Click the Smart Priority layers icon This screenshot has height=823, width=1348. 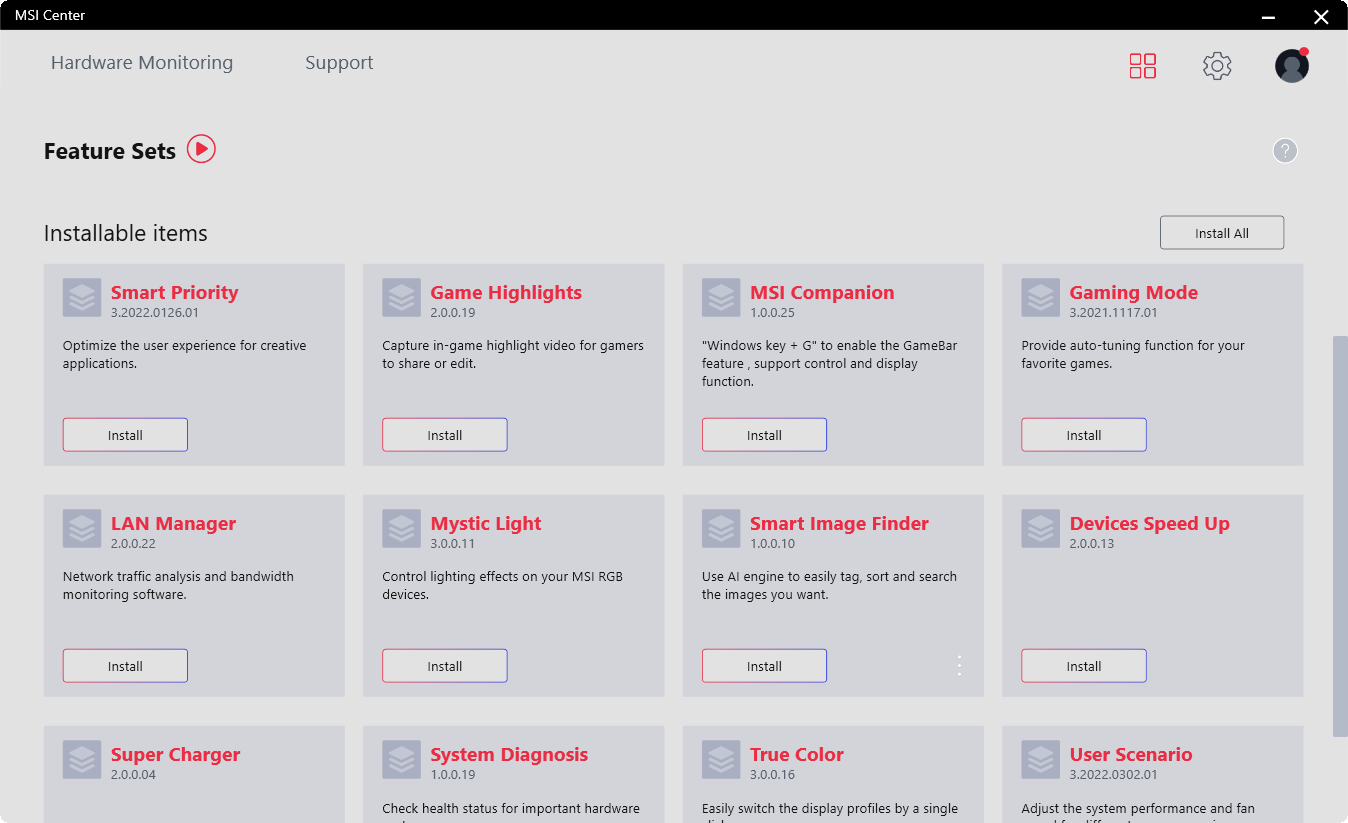coord(82,298)
